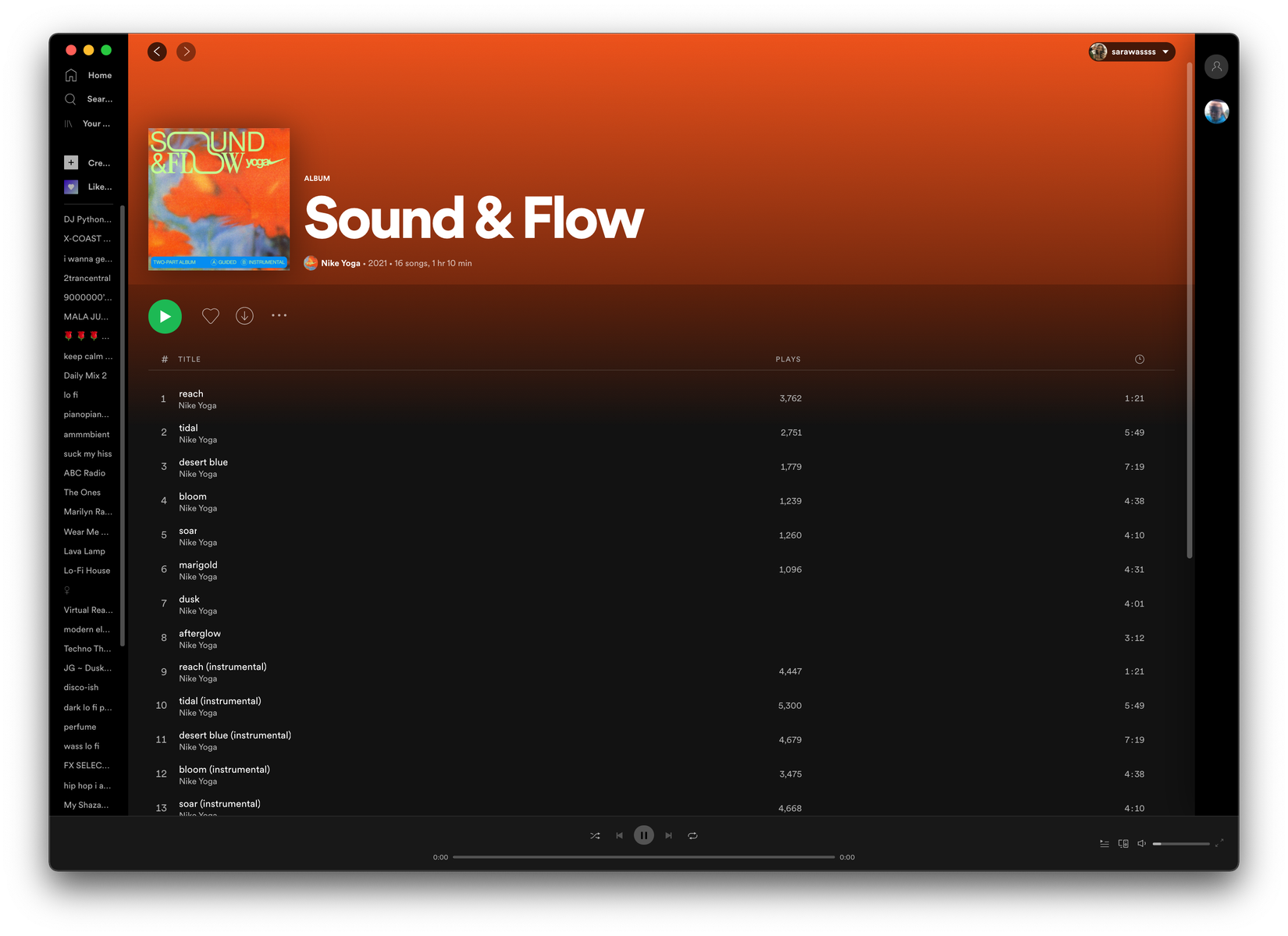Download the album with arrow icon

[x=244, y=316]
